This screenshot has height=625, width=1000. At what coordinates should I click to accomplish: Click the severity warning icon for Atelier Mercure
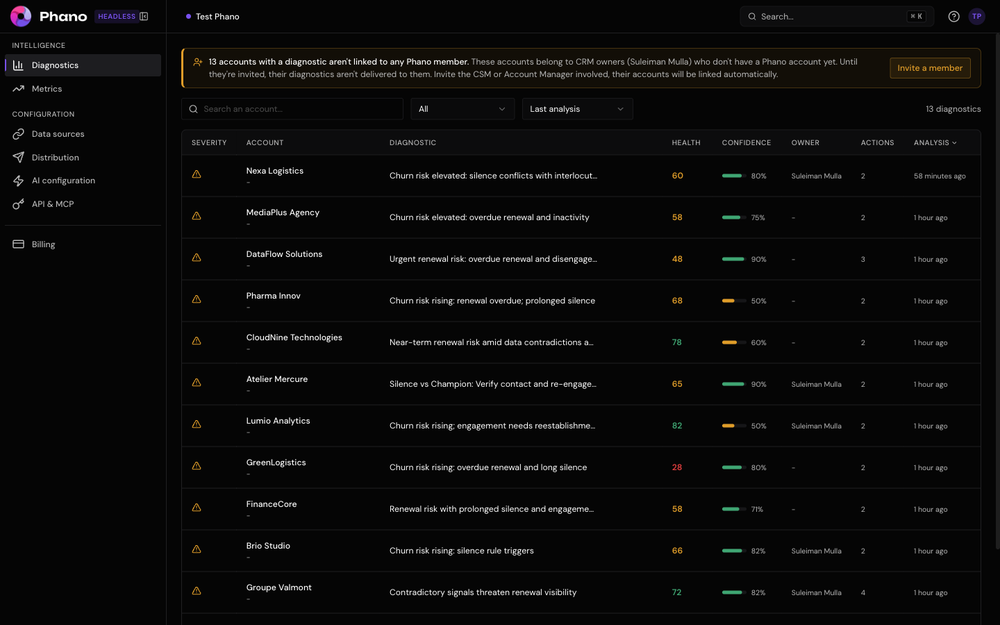(x=196, y=383)
